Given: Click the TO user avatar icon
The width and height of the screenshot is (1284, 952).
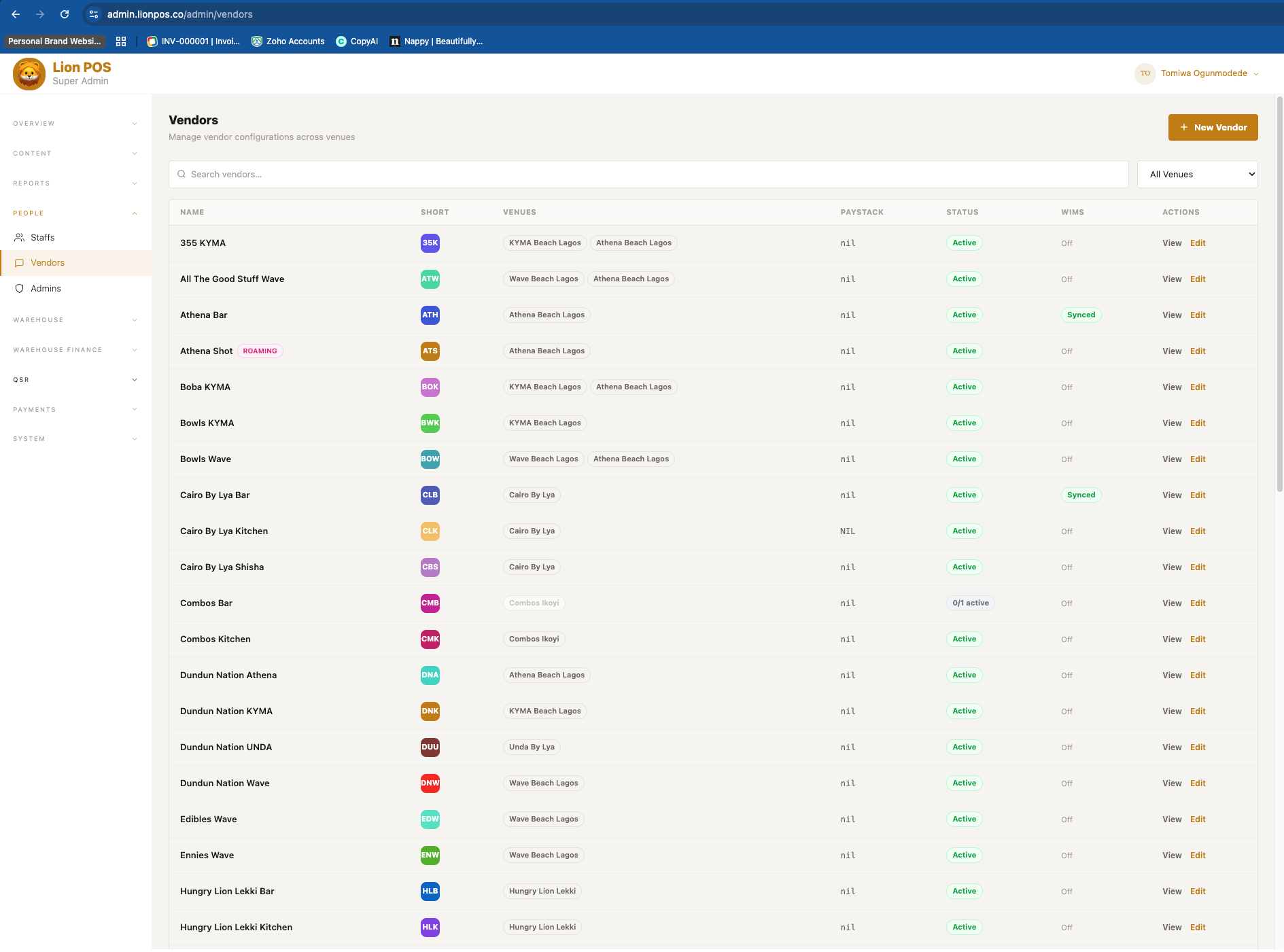Looking at the screenshot, I should (1145, 73).
